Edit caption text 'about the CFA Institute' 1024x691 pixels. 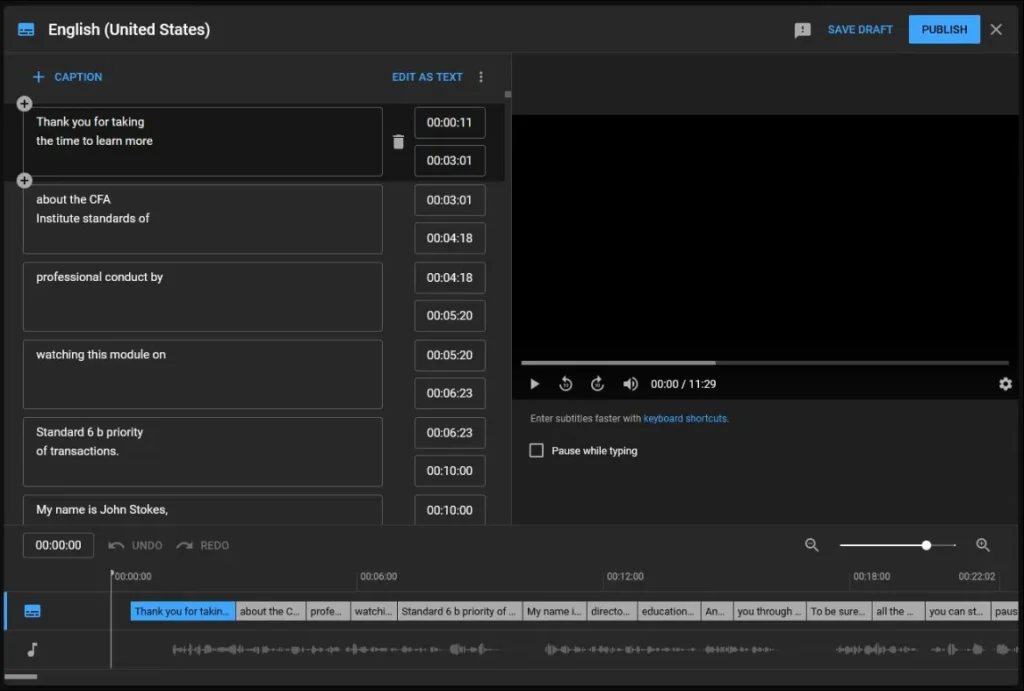(x=202, y=219)
